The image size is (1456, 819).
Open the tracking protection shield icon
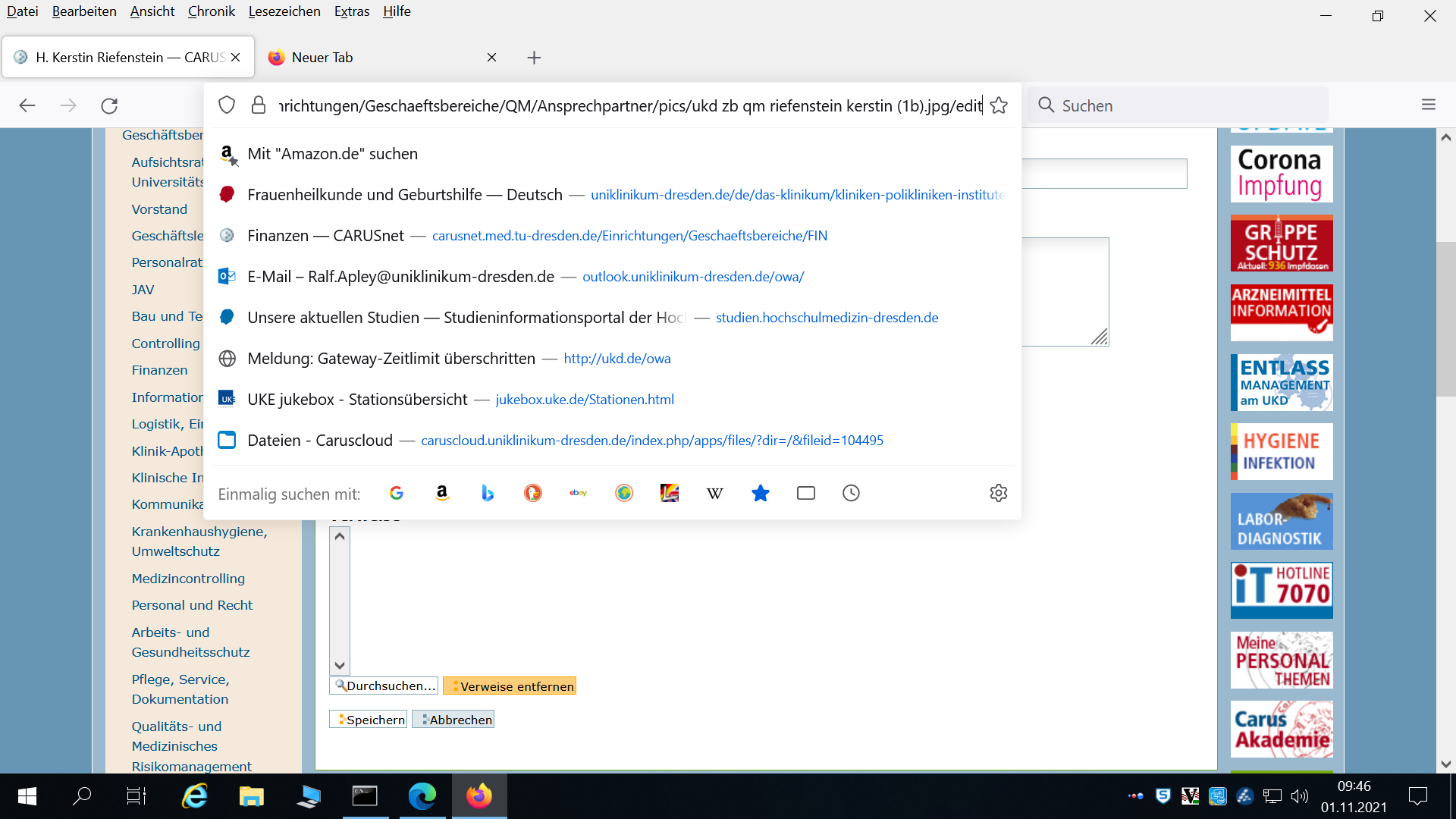point(227,105)
